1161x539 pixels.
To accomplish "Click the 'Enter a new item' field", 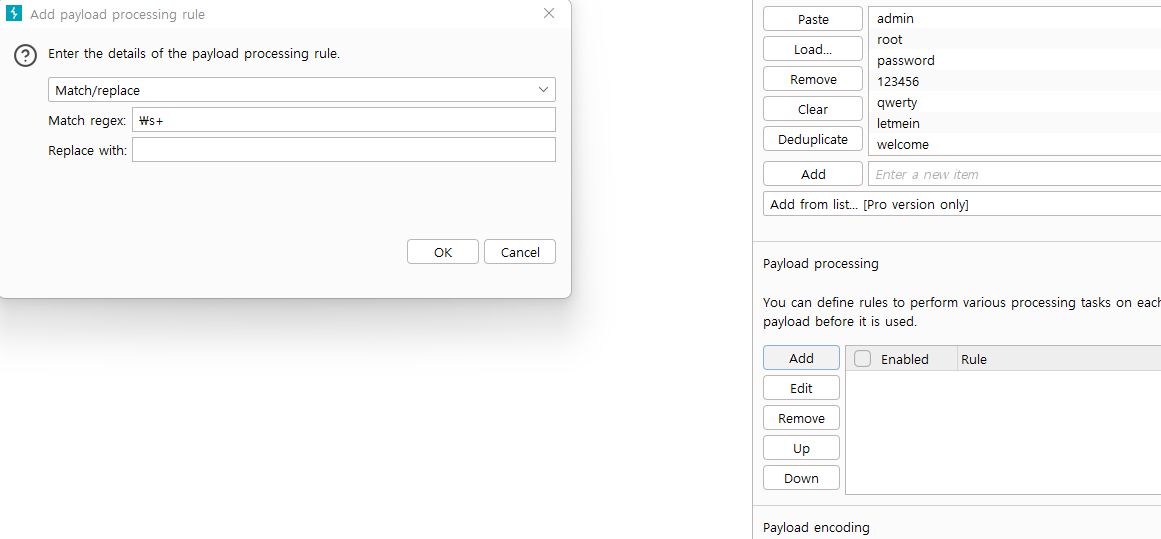I will 1010,174.
